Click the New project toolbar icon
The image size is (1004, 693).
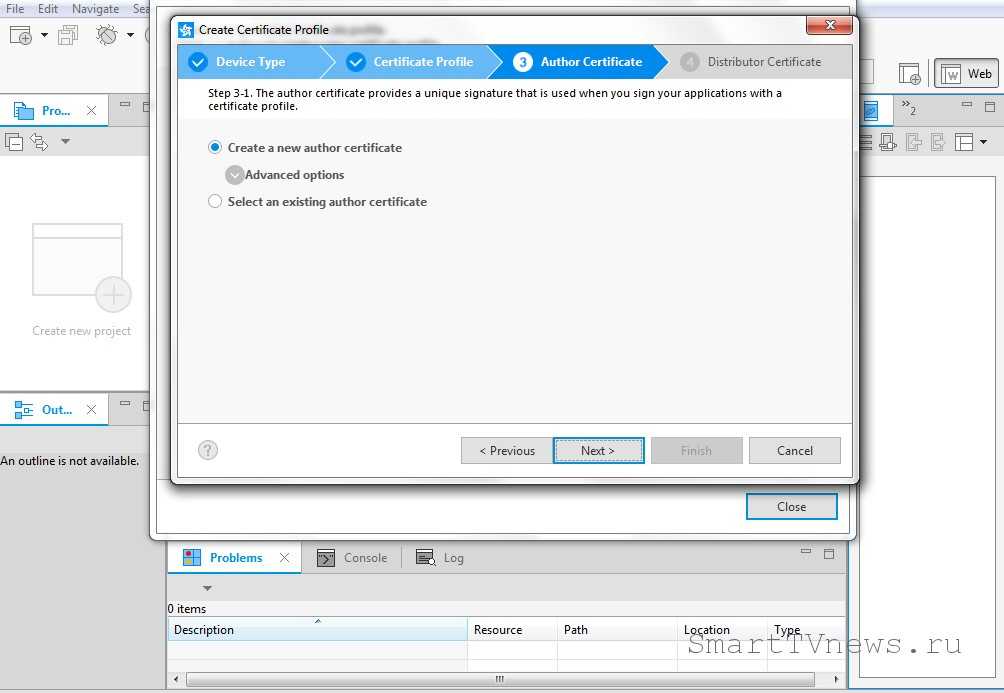(20, 36)
